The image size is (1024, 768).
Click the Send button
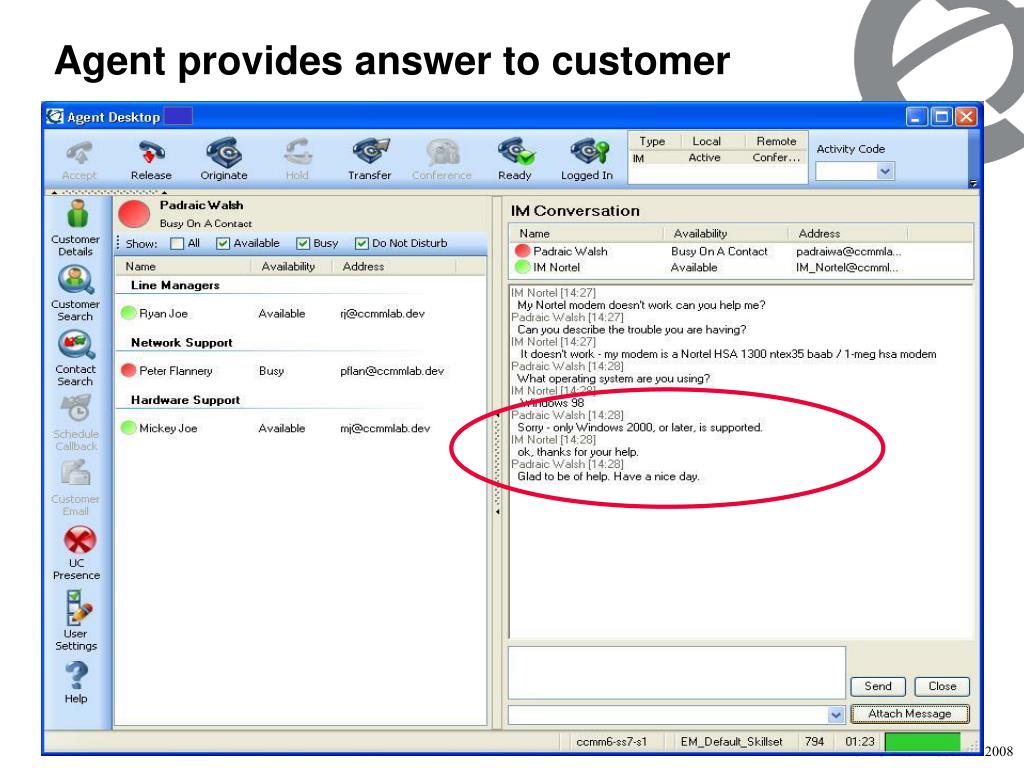878,686
